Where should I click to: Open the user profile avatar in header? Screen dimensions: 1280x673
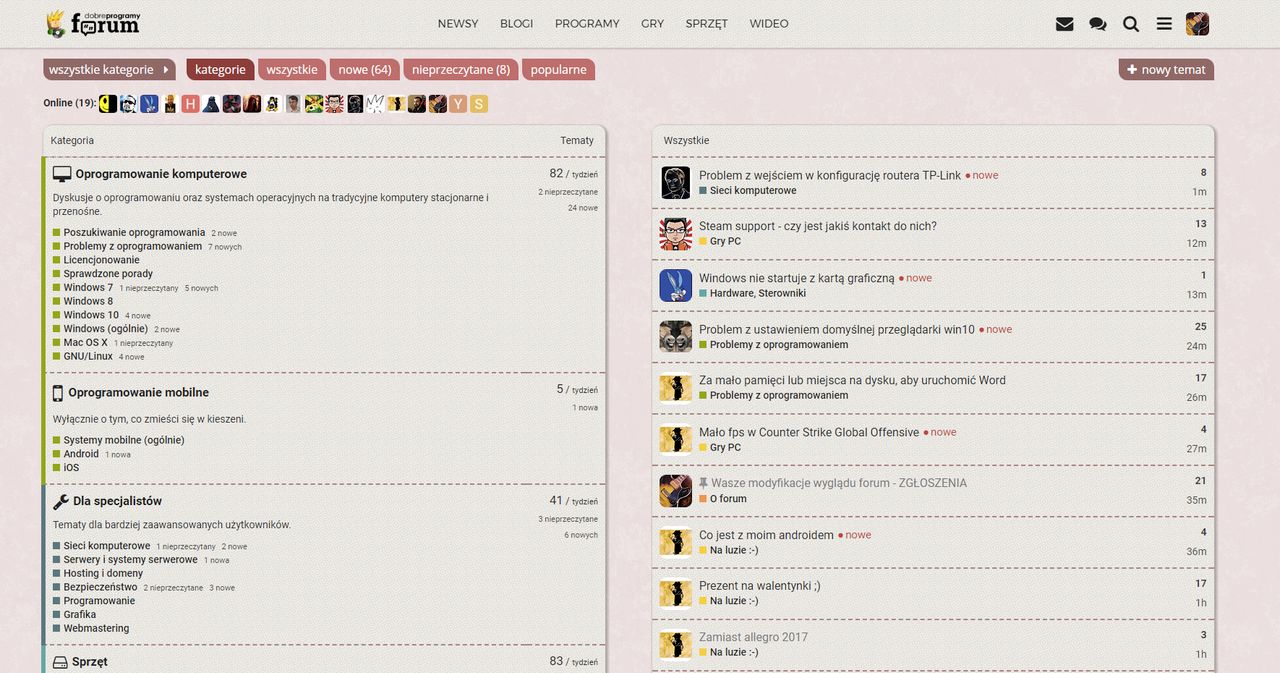click(1197, 24)
